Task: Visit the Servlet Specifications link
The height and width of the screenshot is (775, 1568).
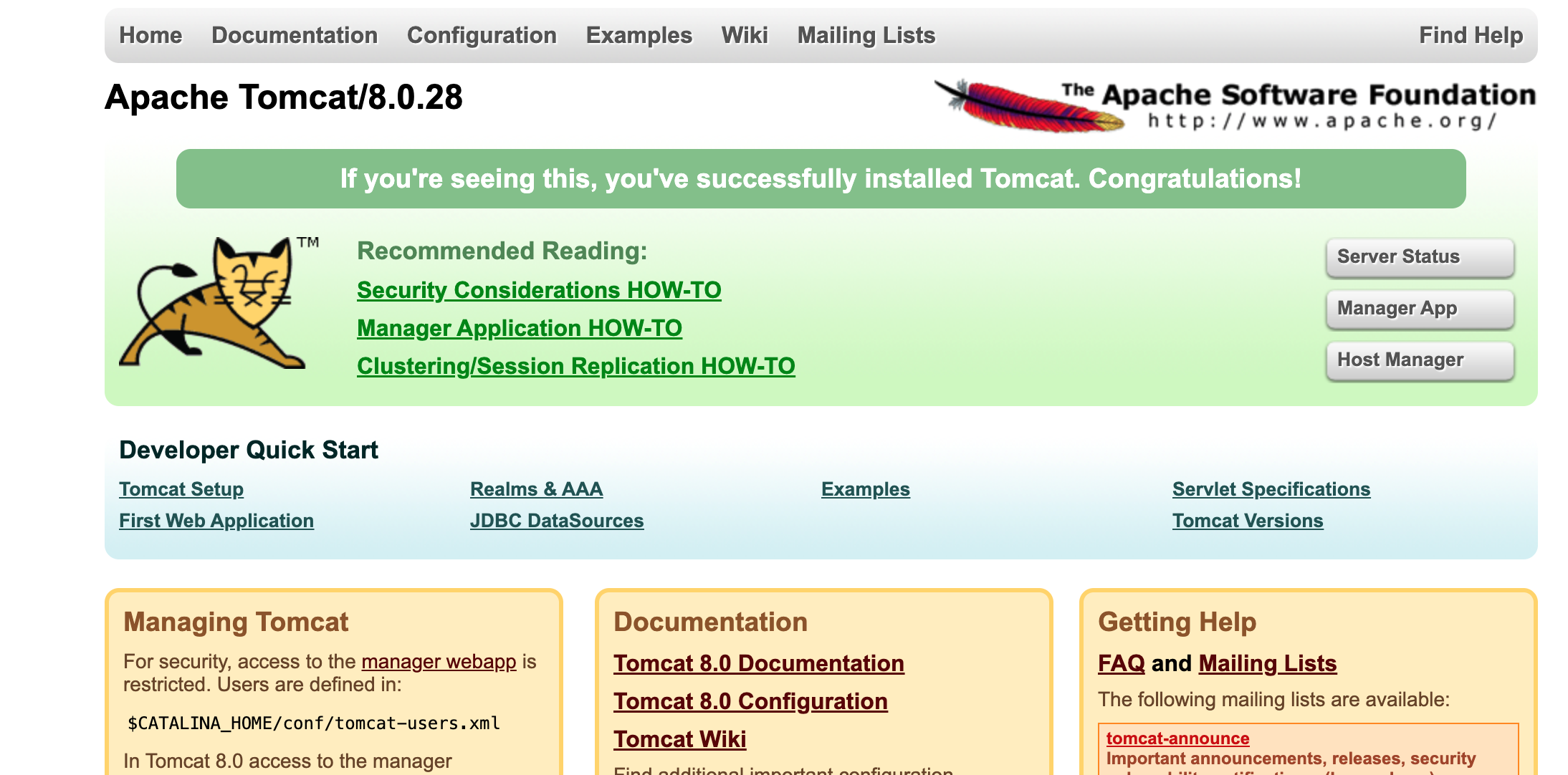Action: tap(1271, 489)
